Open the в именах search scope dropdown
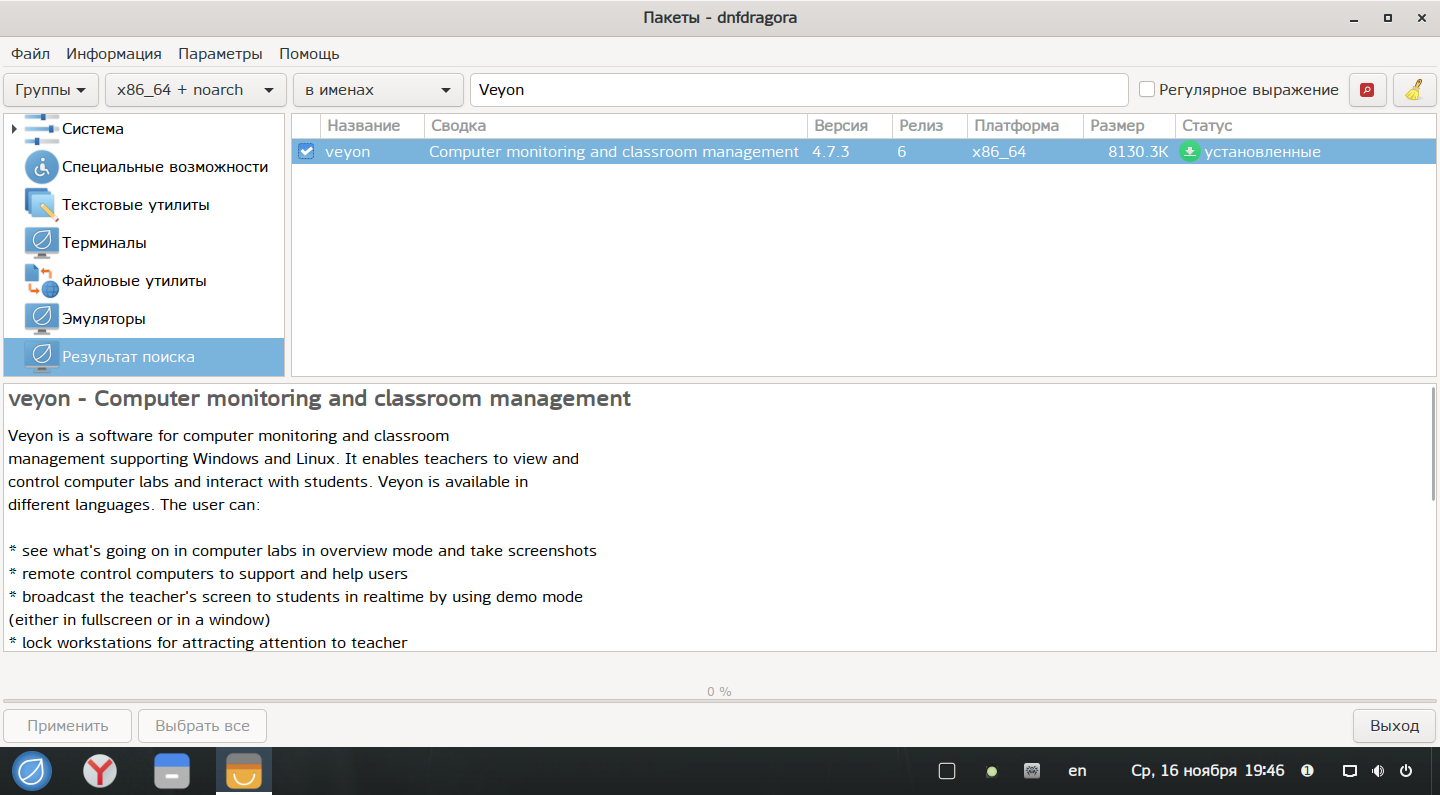Viewport: 1440px width, 795px height. (x=378, y=90)
